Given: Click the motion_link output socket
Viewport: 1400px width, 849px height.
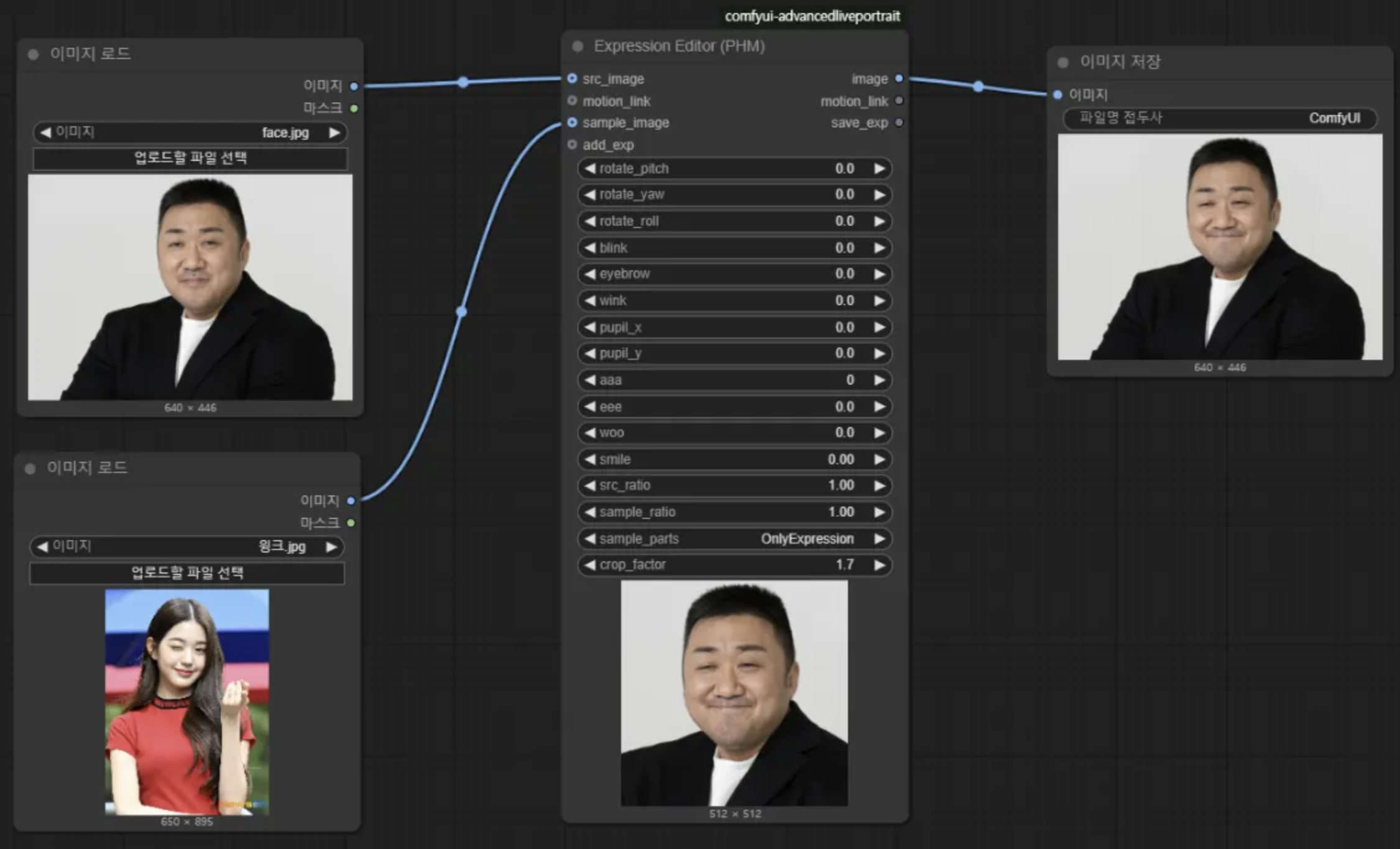Looking at the screenshot, I should tap(899, 101).
